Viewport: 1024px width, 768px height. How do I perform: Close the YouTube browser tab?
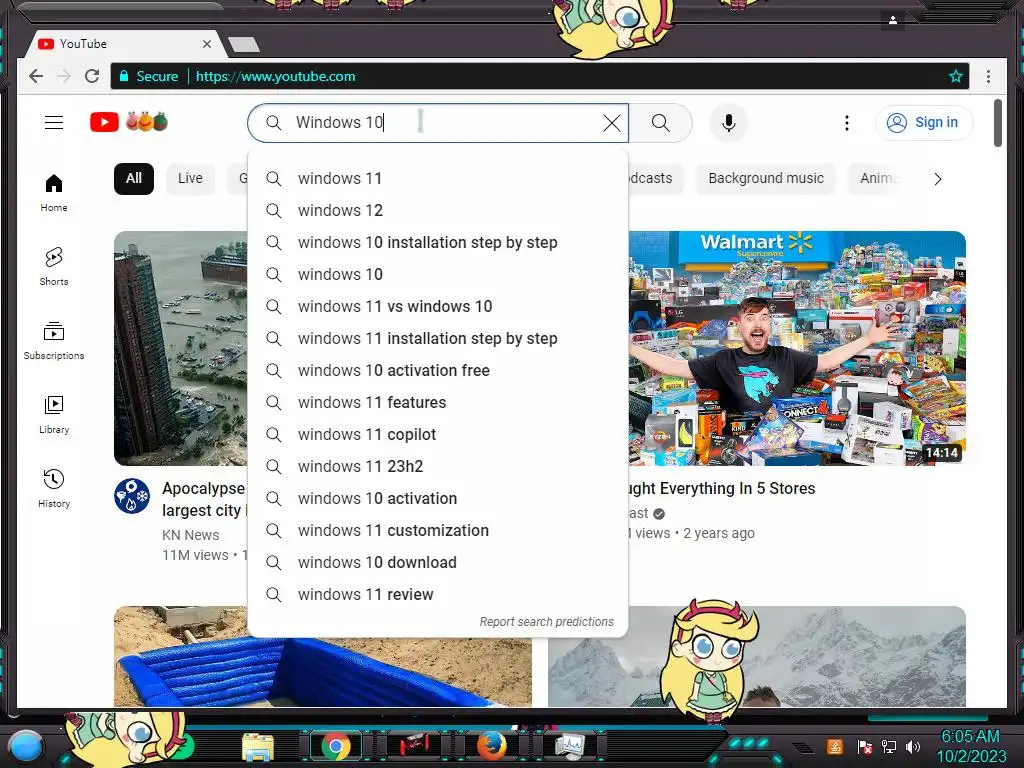207,44
